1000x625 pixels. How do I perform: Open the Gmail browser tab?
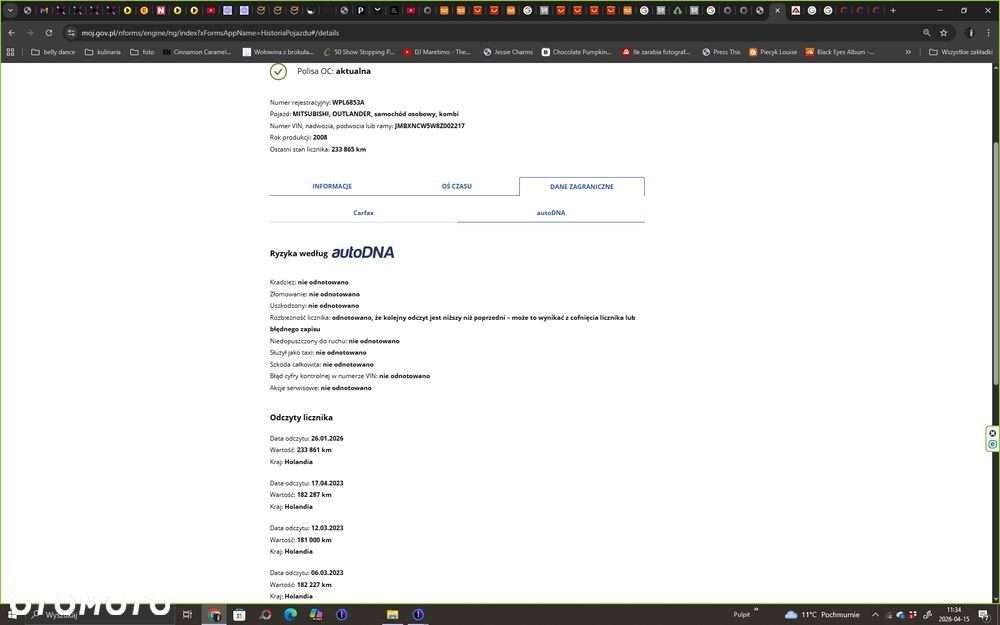pyautogui.click(x=44, y=10)
